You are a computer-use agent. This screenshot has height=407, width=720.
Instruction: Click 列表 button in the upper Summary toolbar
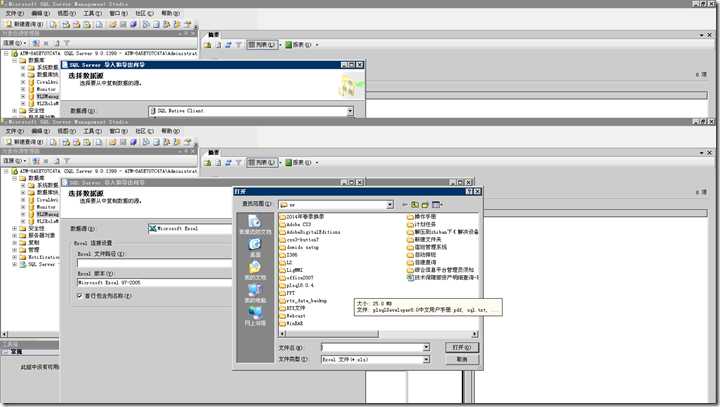pyautogui.click(x=263, y=45)
